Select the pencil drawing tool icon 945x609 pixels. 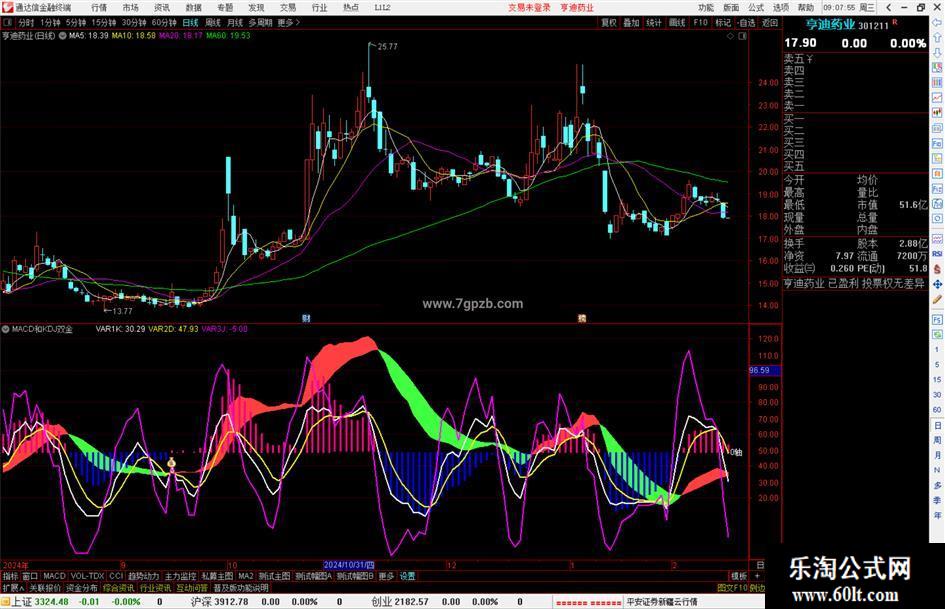937,299
